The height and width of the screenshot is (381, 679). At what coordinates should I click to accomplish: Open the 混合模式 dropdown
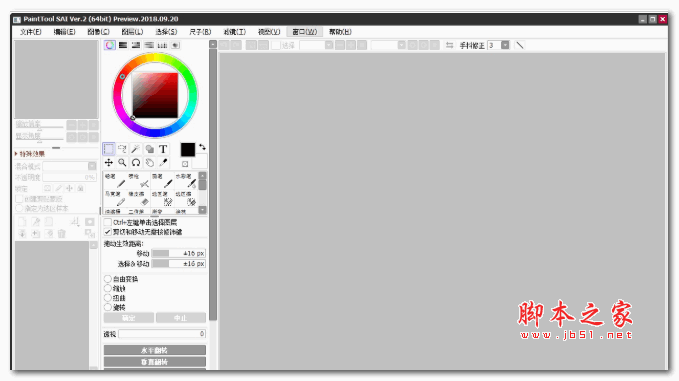click(69, 166)
